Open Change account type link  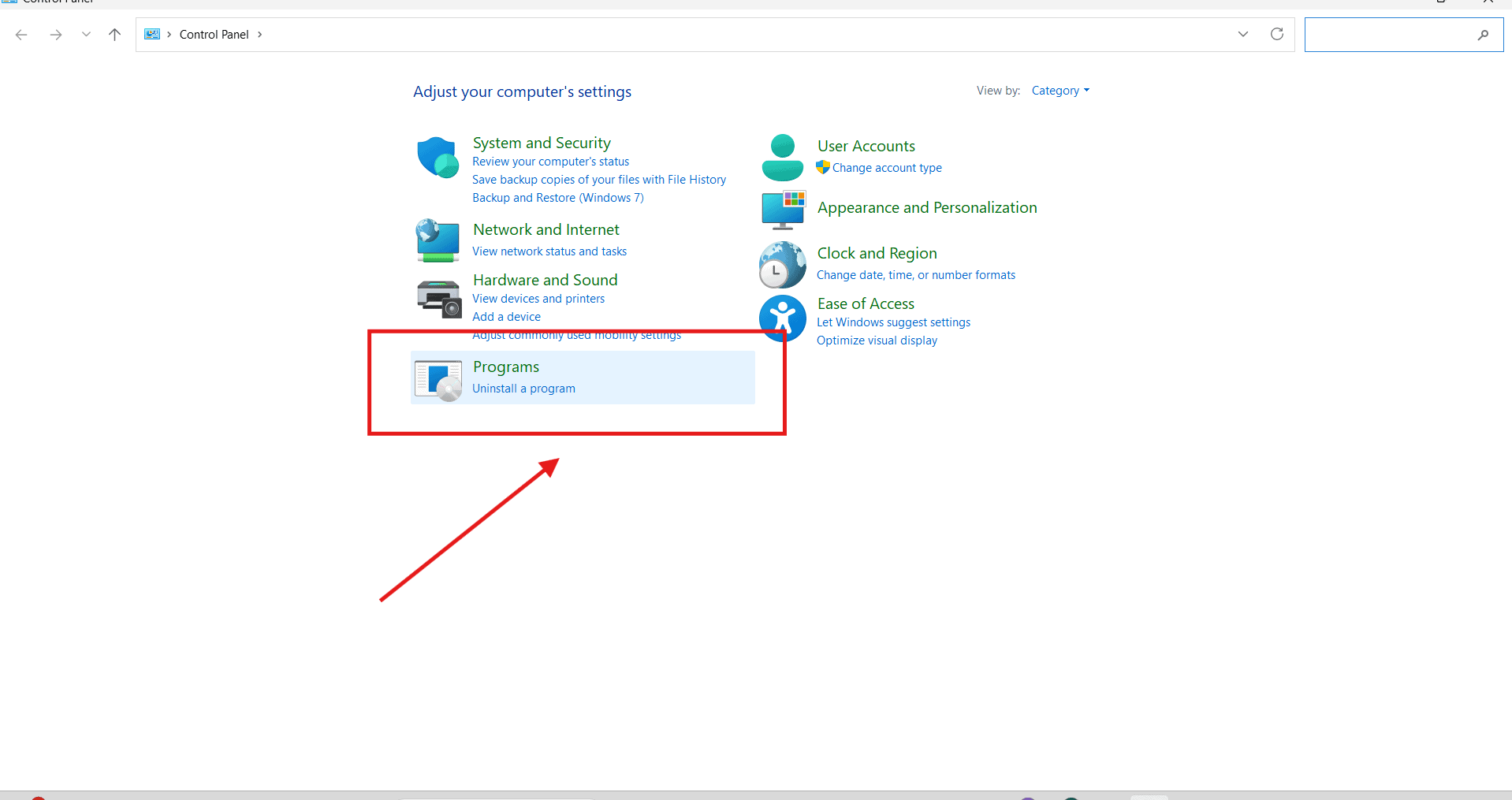point(887,168)
